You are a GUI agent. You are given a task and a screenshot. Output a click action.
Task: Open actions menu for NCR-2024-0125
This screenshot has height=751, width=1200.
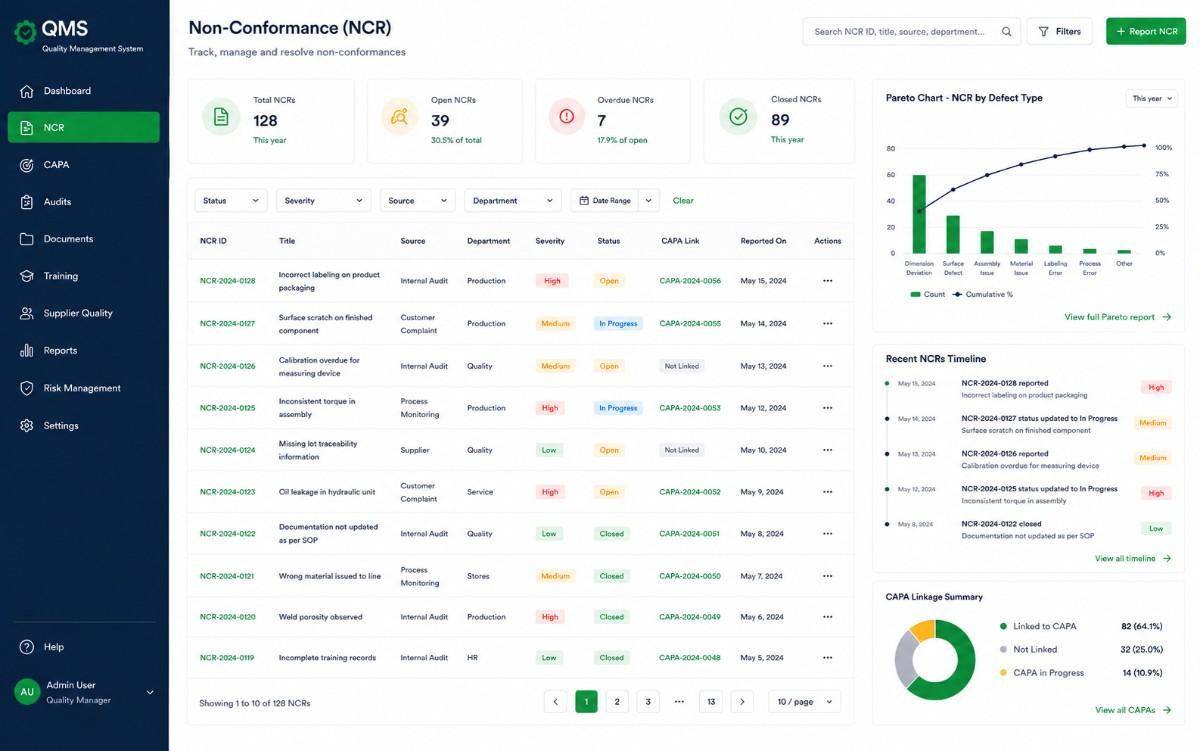(x=827, y=408)
